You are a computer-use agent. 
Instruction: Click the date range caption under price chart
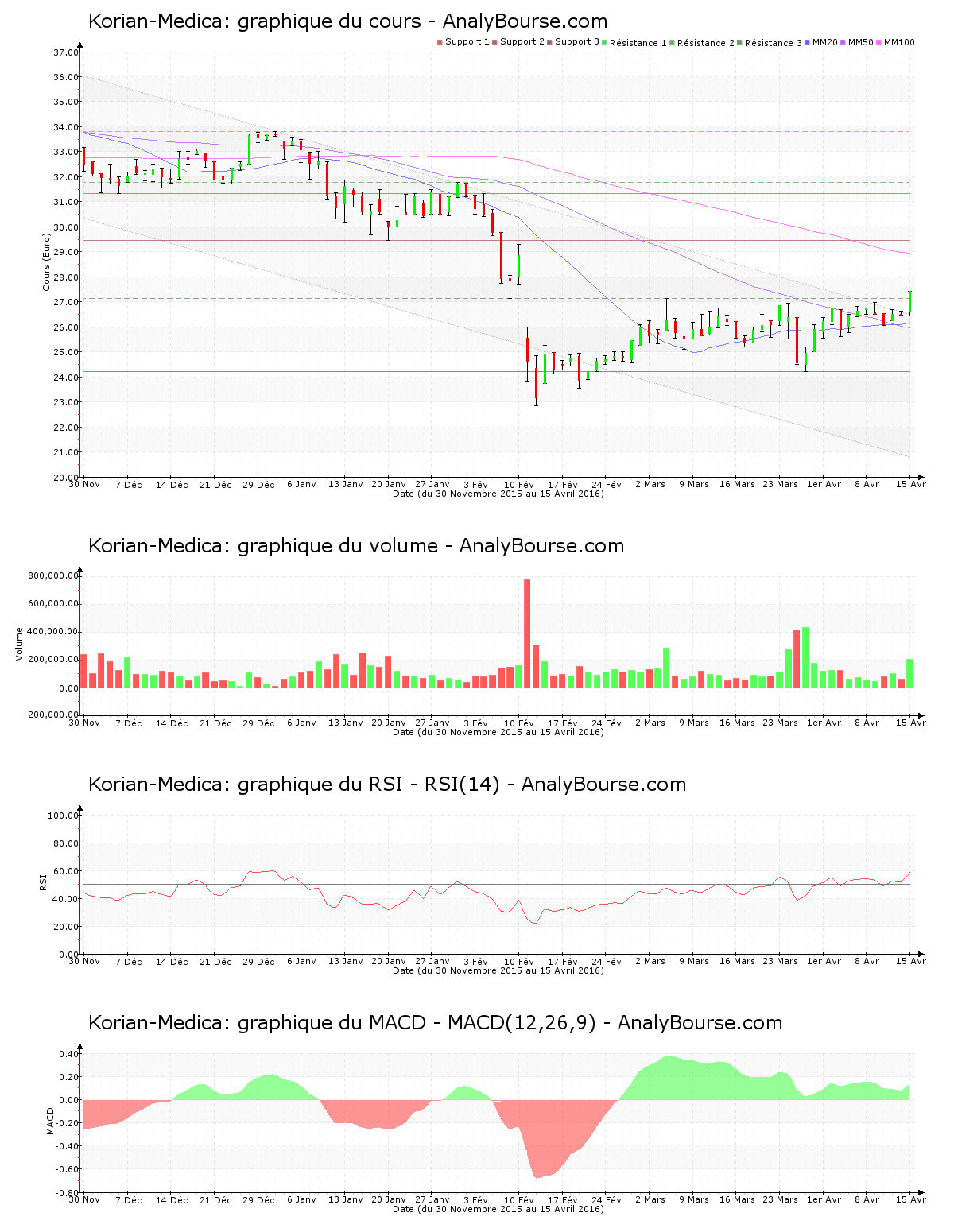[x=498, y=494]
